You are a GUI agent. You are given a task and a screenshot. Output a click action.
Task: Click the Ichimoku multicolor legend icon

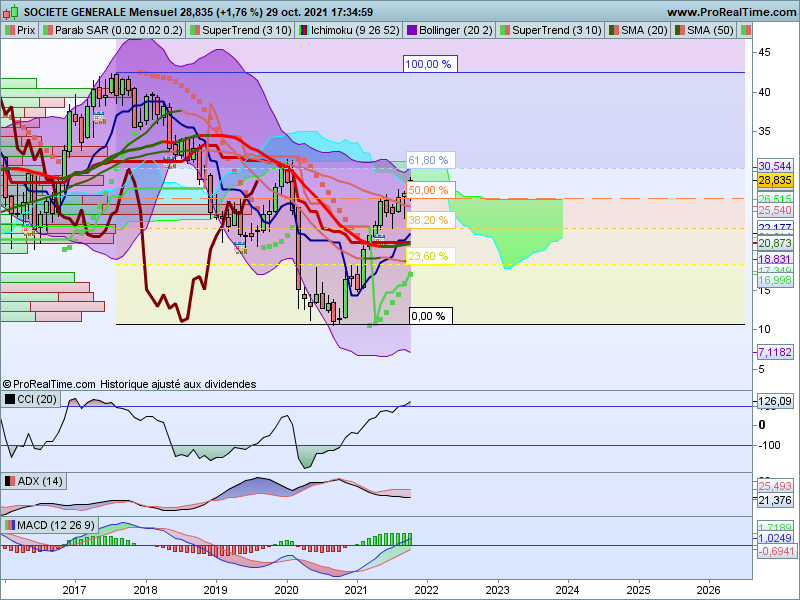tap(304, 30)
